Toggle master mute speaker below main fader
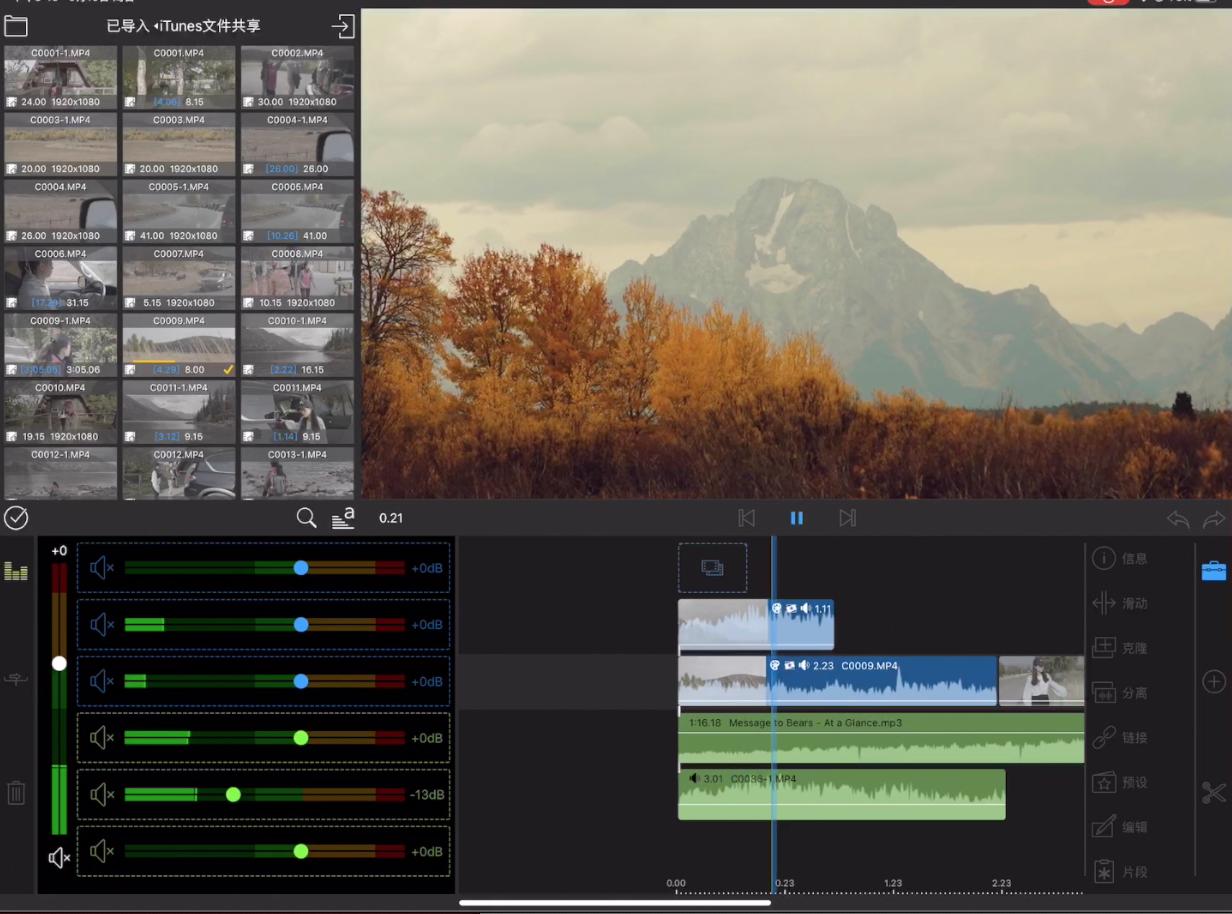 click(59, 858)
